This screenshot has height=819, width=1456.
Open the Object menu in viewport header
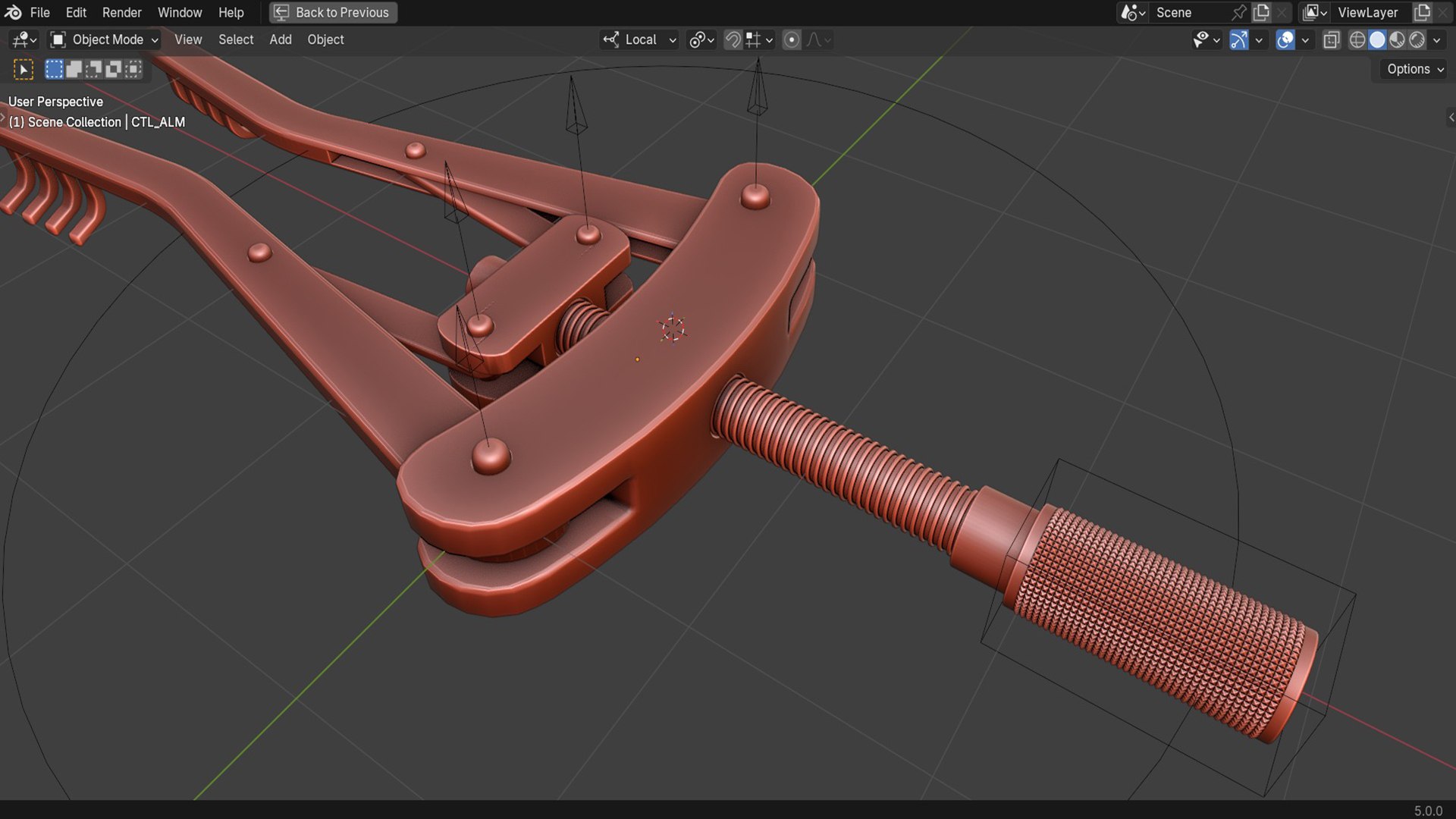[x=325, y=39]
